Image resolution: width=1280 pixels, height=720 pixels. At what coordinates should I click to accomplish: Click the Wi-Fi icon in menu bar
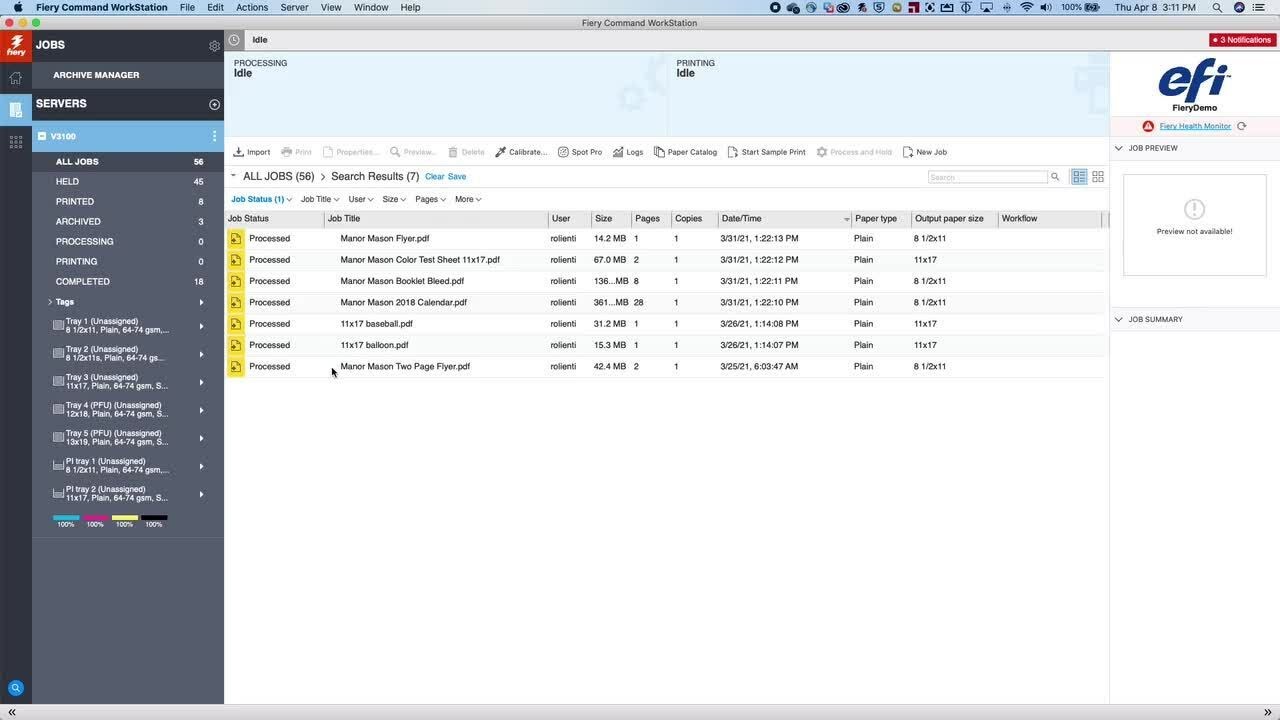coord(1026,7)
